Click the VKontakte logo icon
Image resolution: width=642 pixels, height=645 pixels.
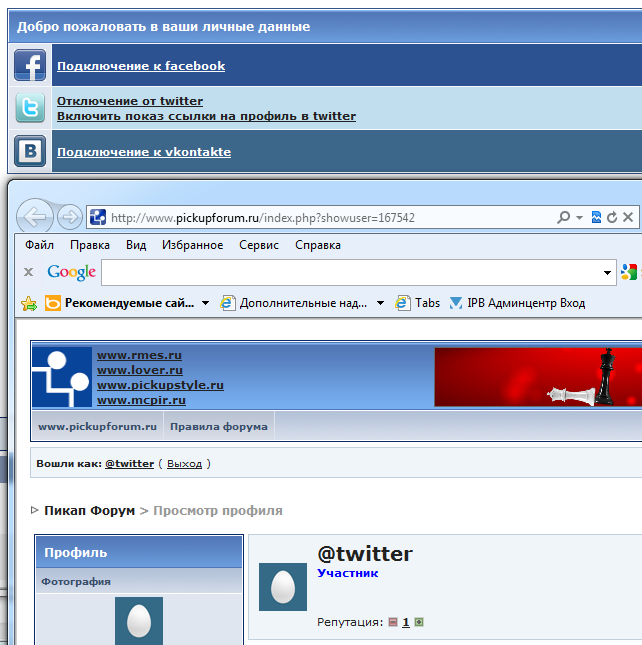tap(30, 152)
